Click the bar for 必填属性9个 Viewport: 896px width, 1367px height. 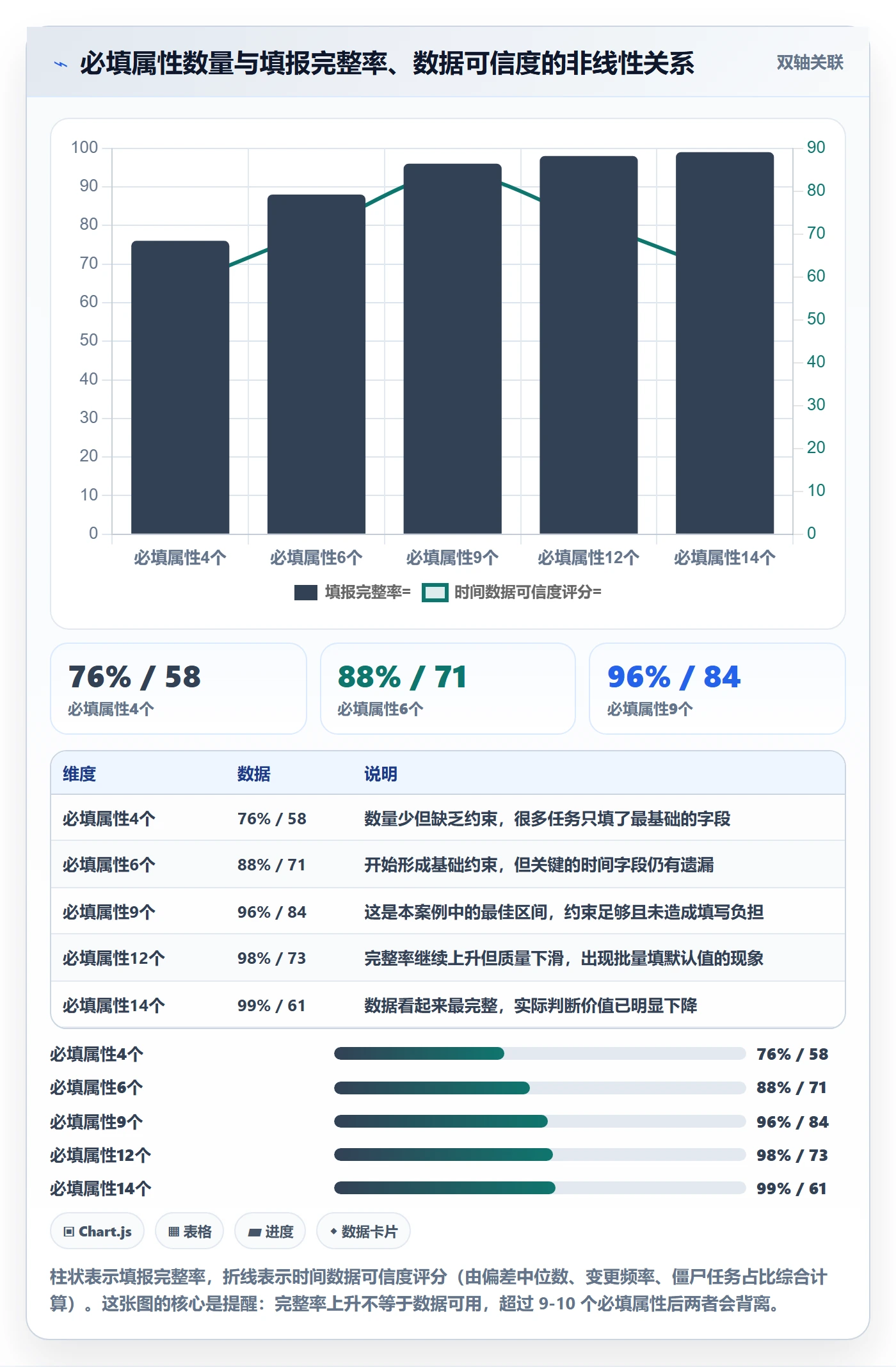(452, 348)
